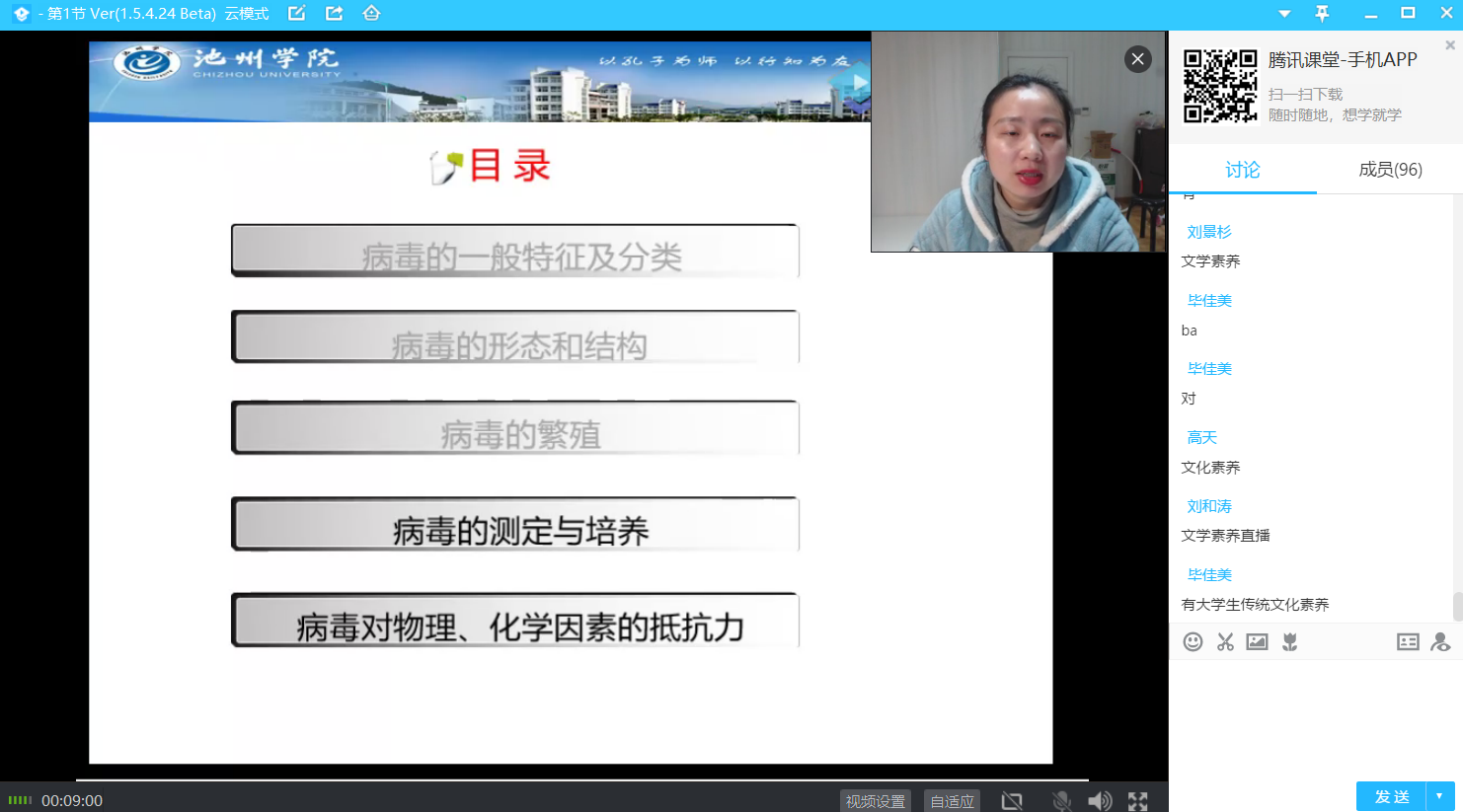
Task: Open the emoji picker in chat
Action: tap(1193, 642)
